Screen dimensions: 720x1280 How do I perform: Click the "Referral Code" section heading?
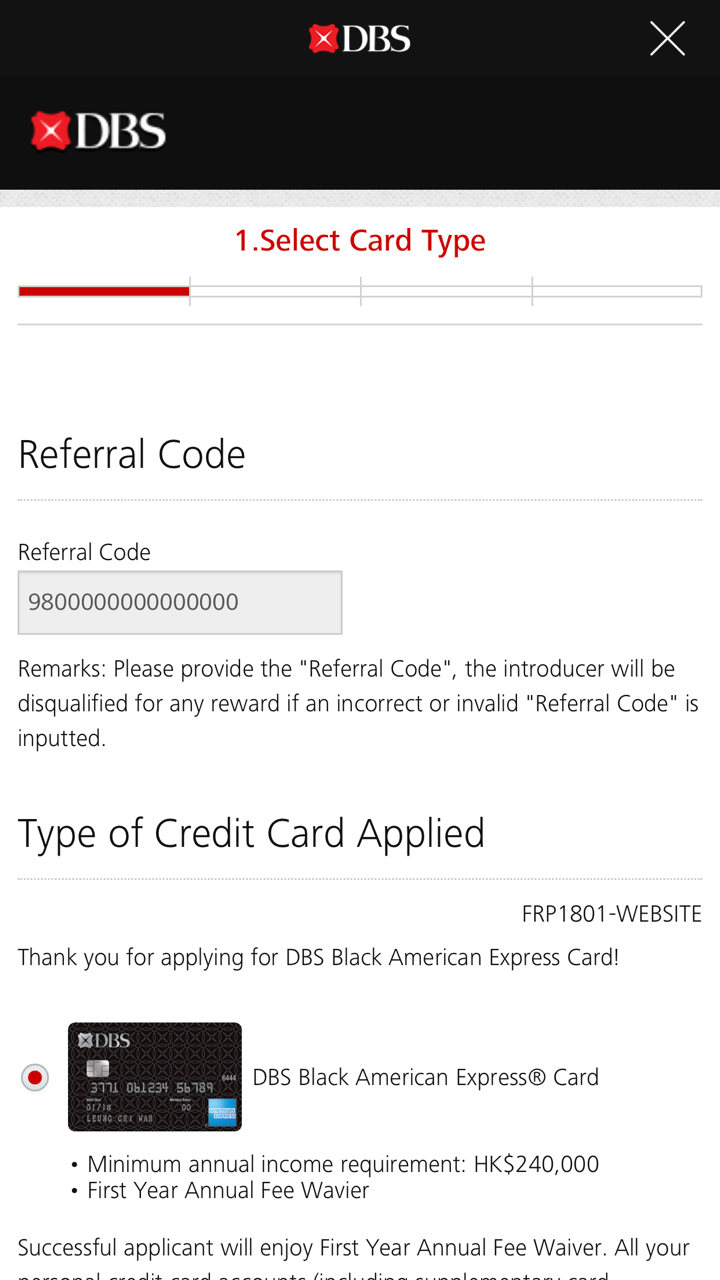coord(132,455)
